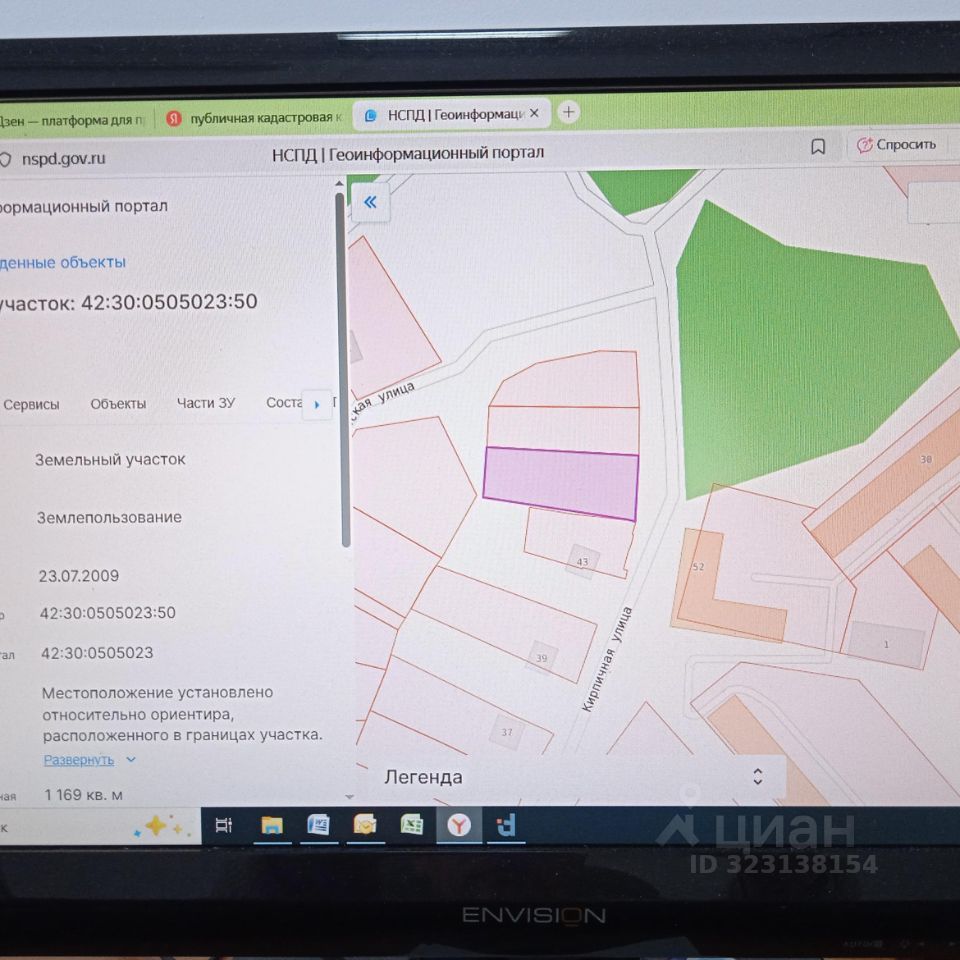The height and width of the screenshot is (960, 960).
Task: Click side panel scrollbar thumb
Action: point(342,370)
